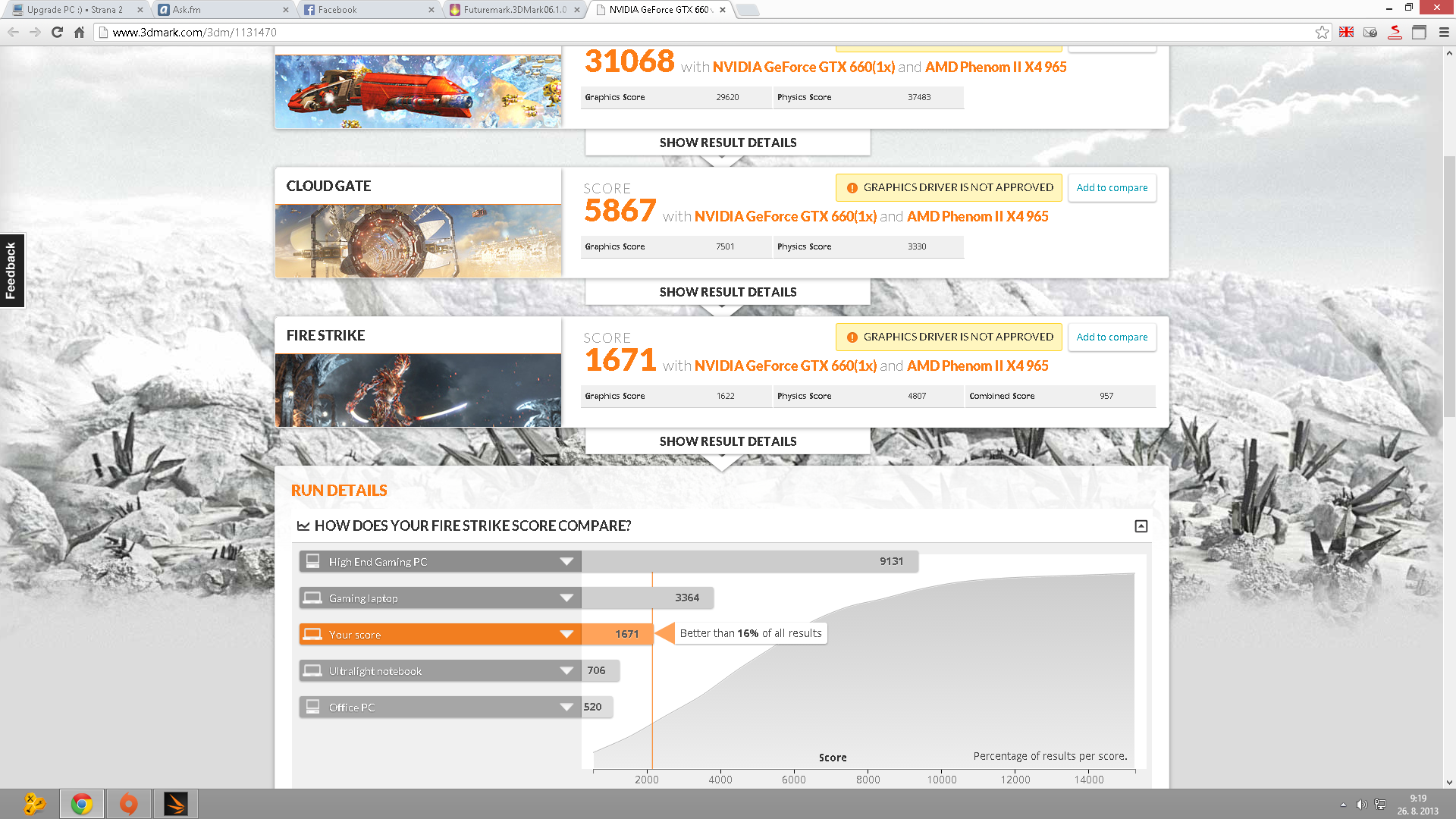Expand the High End Gaming PC dropdown
The height and width of the screenshot is (819, 1456).
[x=566, y=561]
